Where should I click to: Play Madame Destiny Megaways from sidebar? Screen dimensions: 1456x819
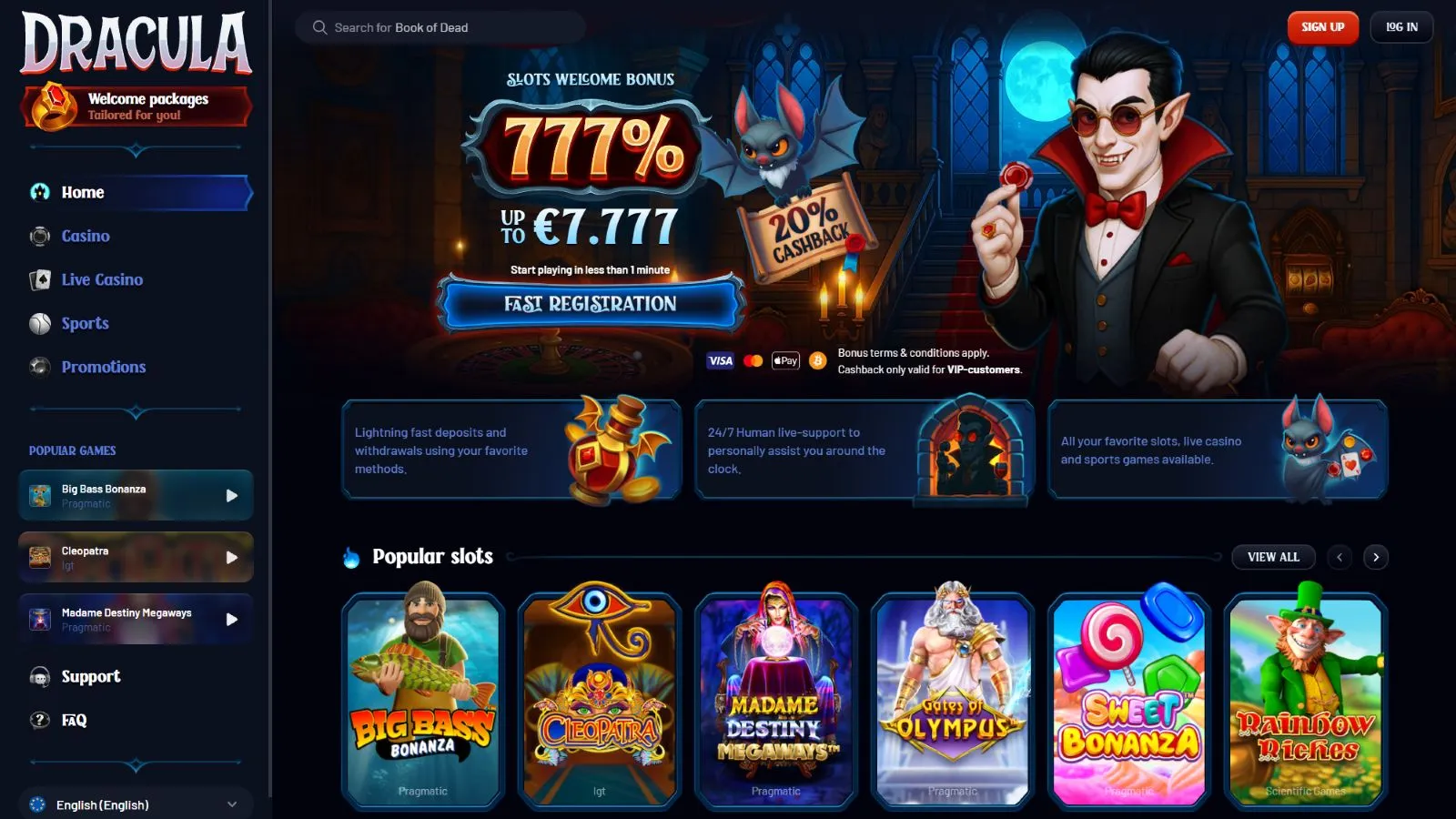pyautogui.click(x=231, y=620)
